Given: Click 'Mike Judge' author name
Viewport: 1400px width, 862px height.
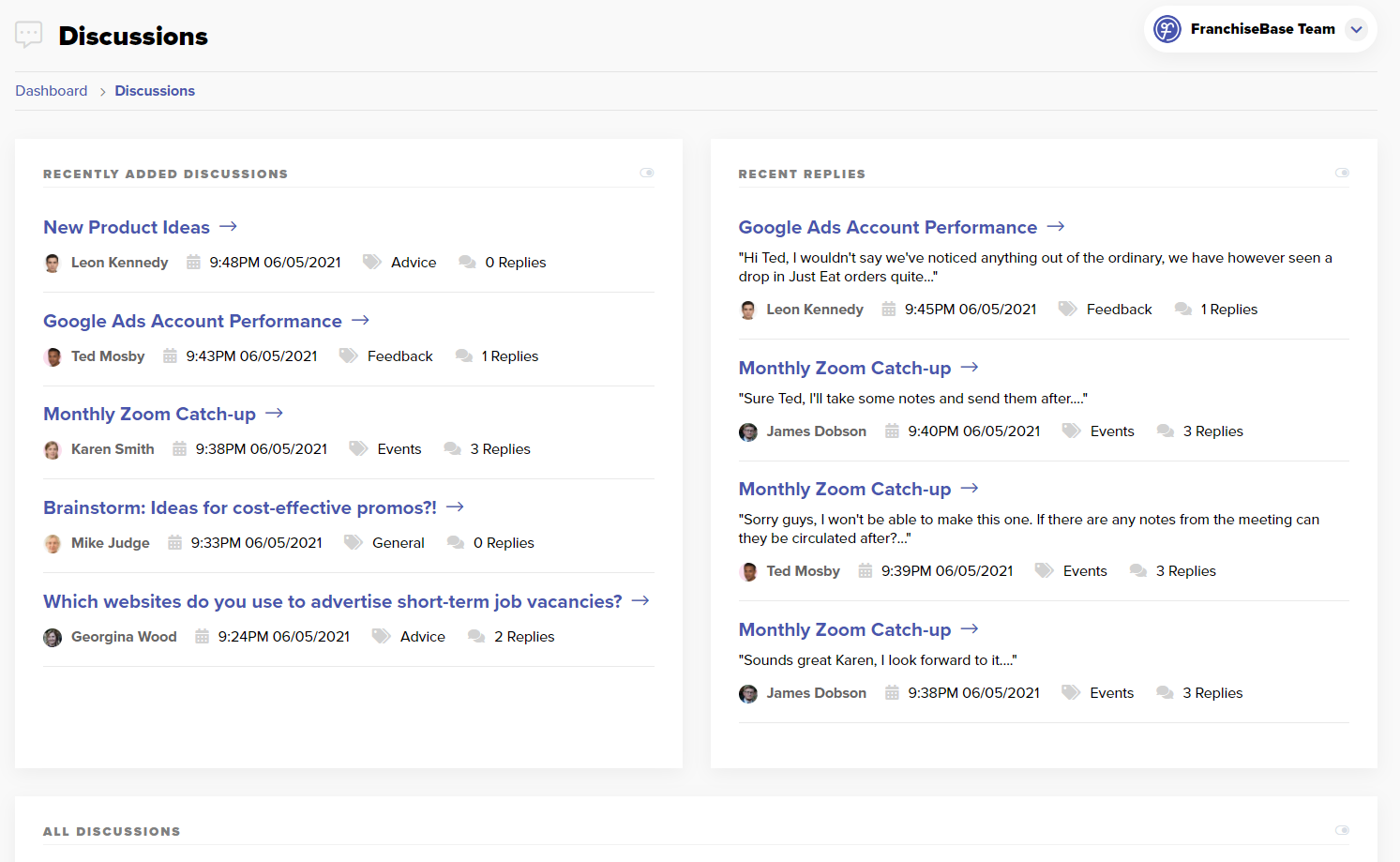Looking at the screenshot, I should tap(111, 543).
